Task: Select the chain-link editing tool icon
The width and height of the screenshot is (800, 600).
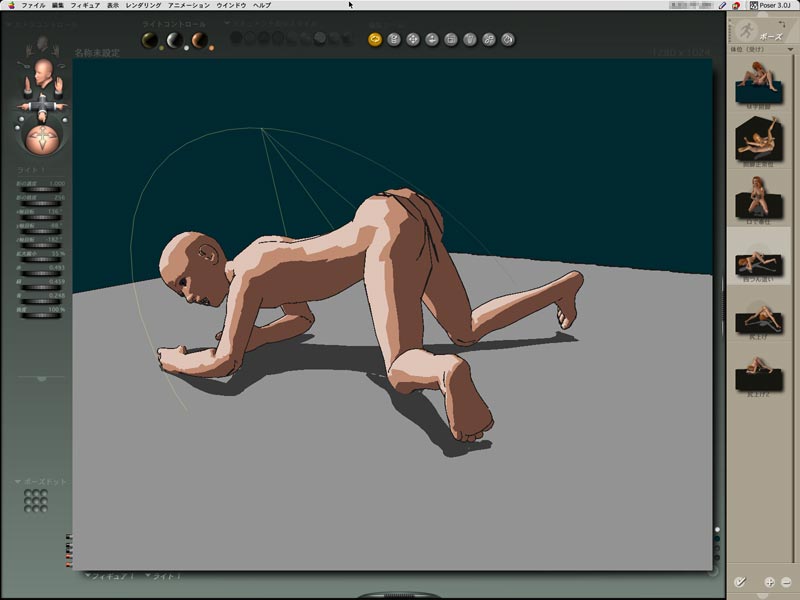Action: click(x=489, y=40)
